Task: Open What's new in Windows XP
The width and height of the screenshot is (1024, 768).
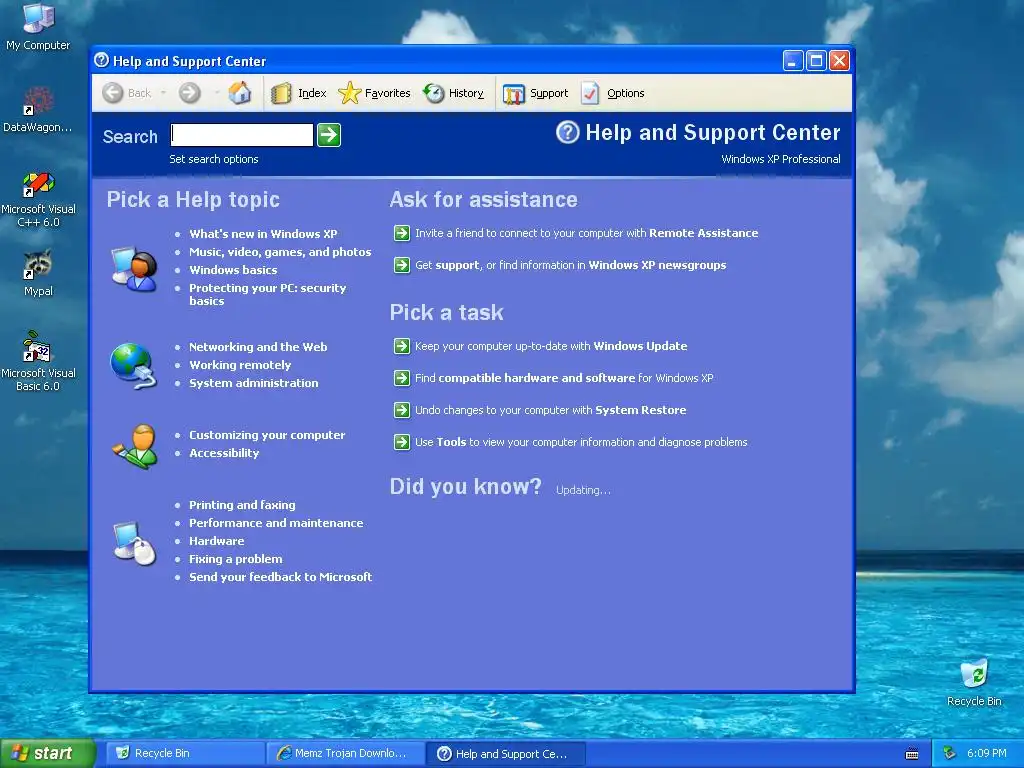Action: [x=263, y=234]
